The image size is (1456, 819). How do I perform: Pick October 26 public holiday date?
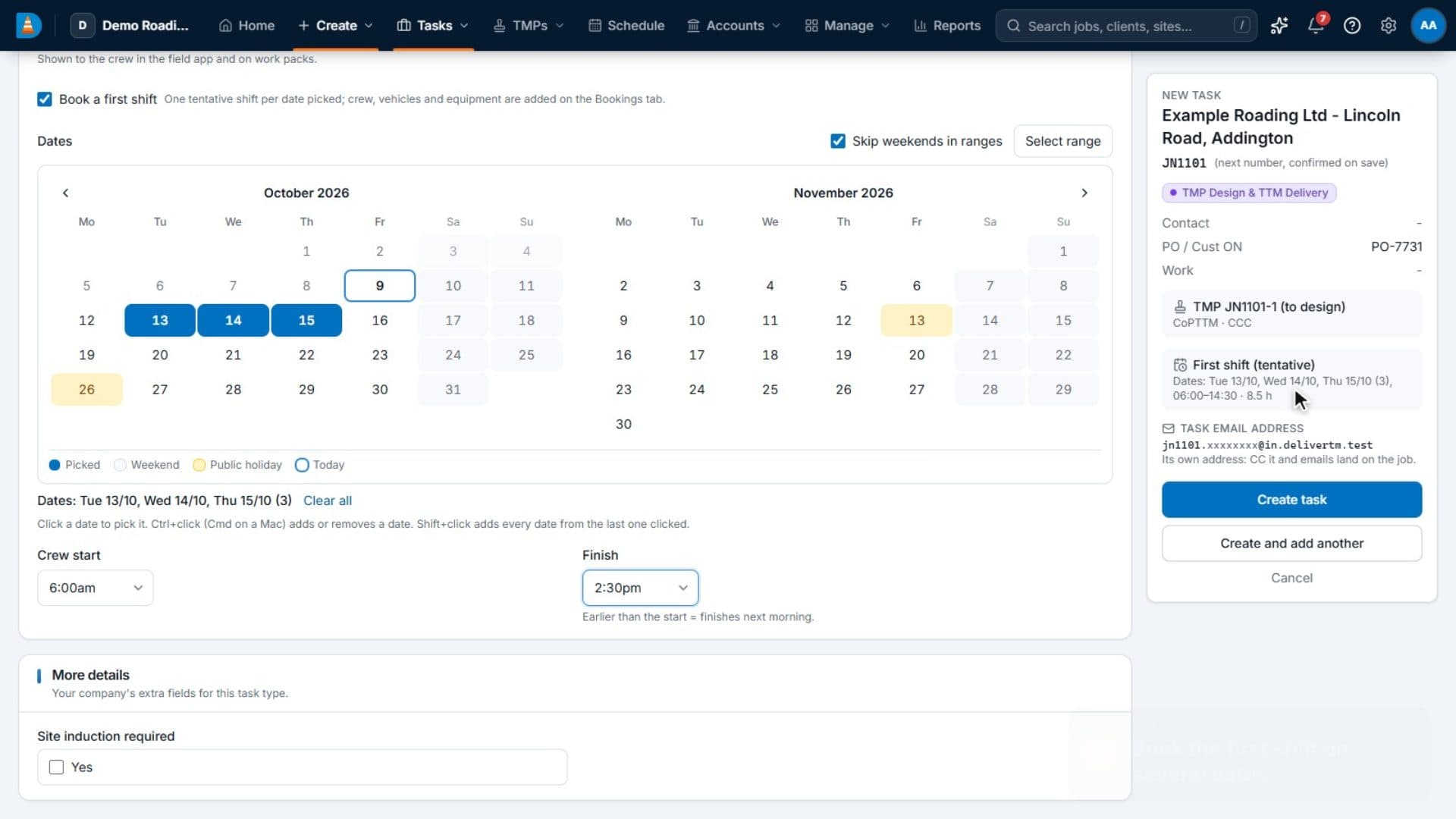click(x=86, y=389)
